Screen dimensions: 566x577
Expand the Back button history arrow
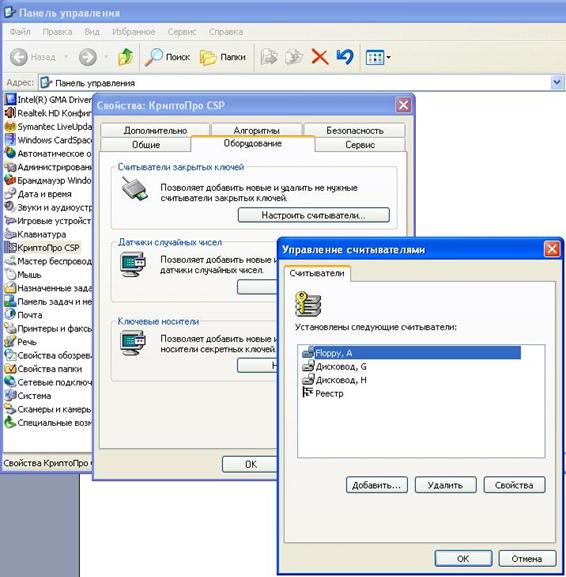[66, 57]
